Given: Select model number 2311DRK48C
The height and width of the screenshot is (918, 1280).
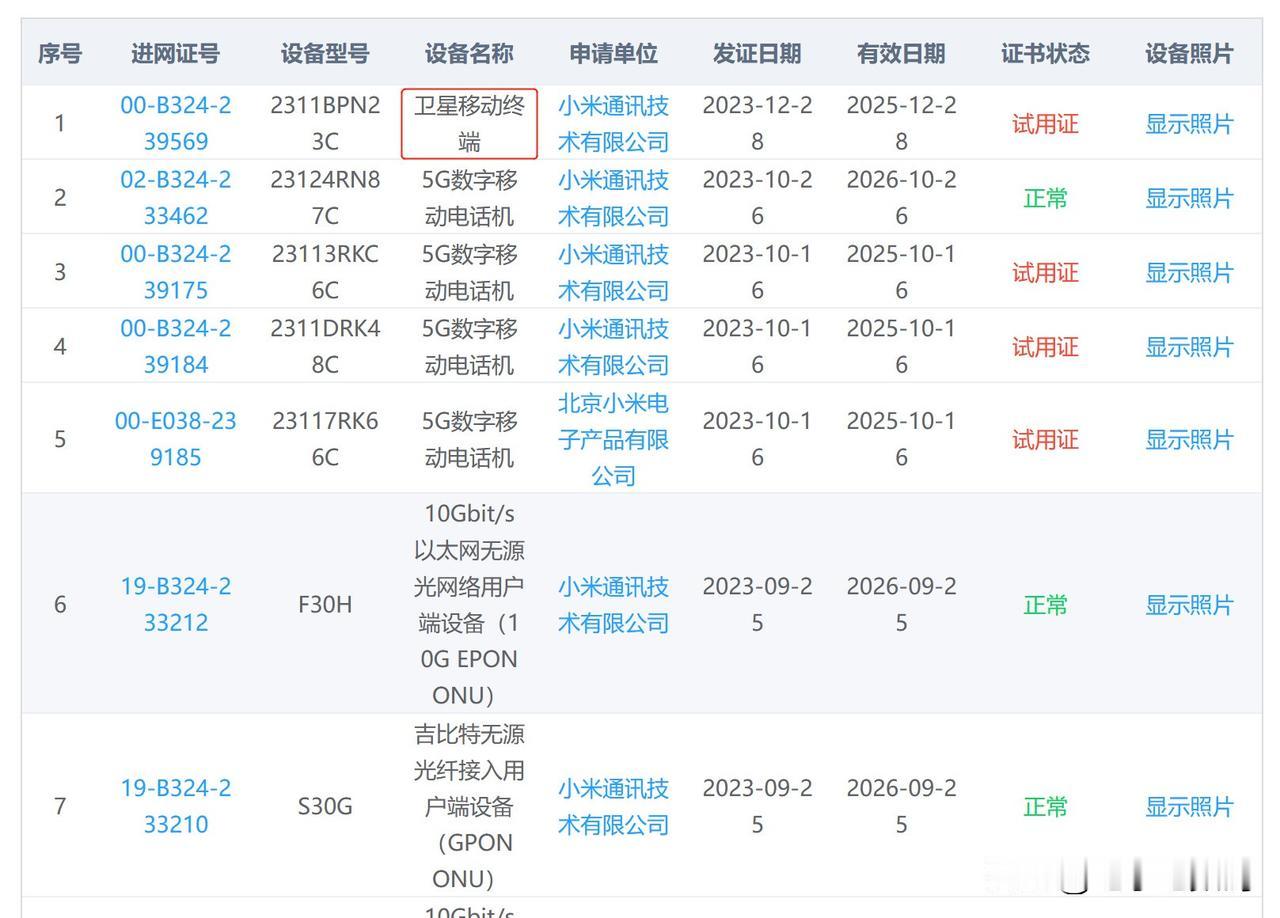Looking at the screenshot, I should [325, 346].
